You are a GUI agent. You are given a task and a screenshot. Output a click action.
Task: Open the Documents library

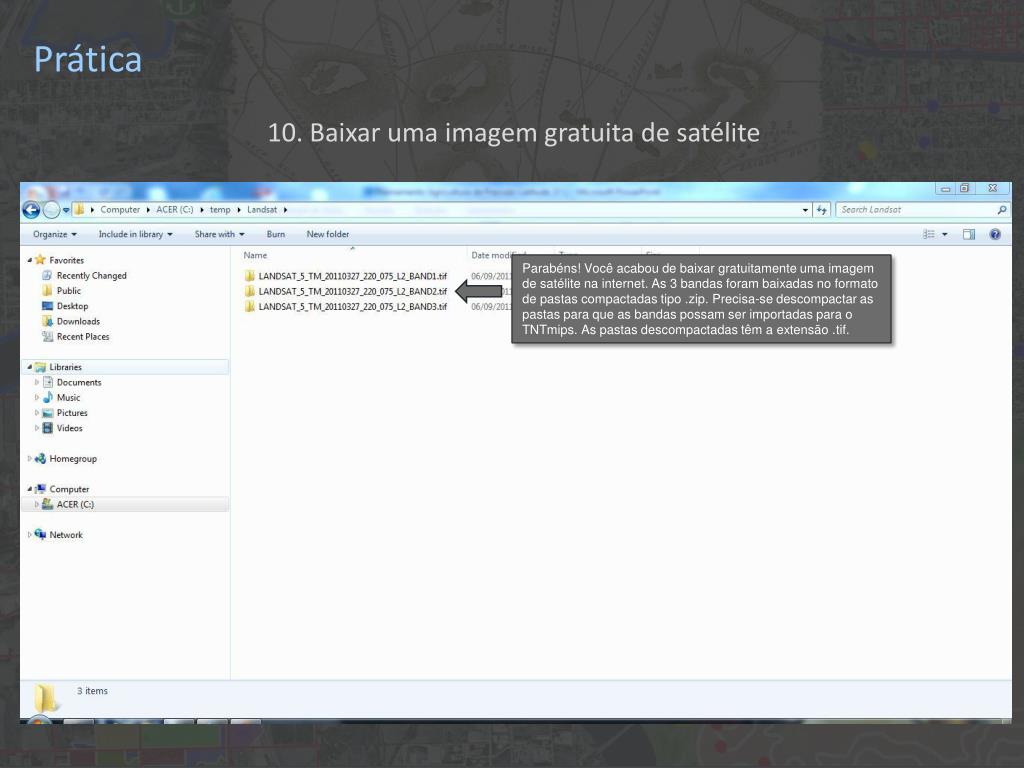(79, 382)
